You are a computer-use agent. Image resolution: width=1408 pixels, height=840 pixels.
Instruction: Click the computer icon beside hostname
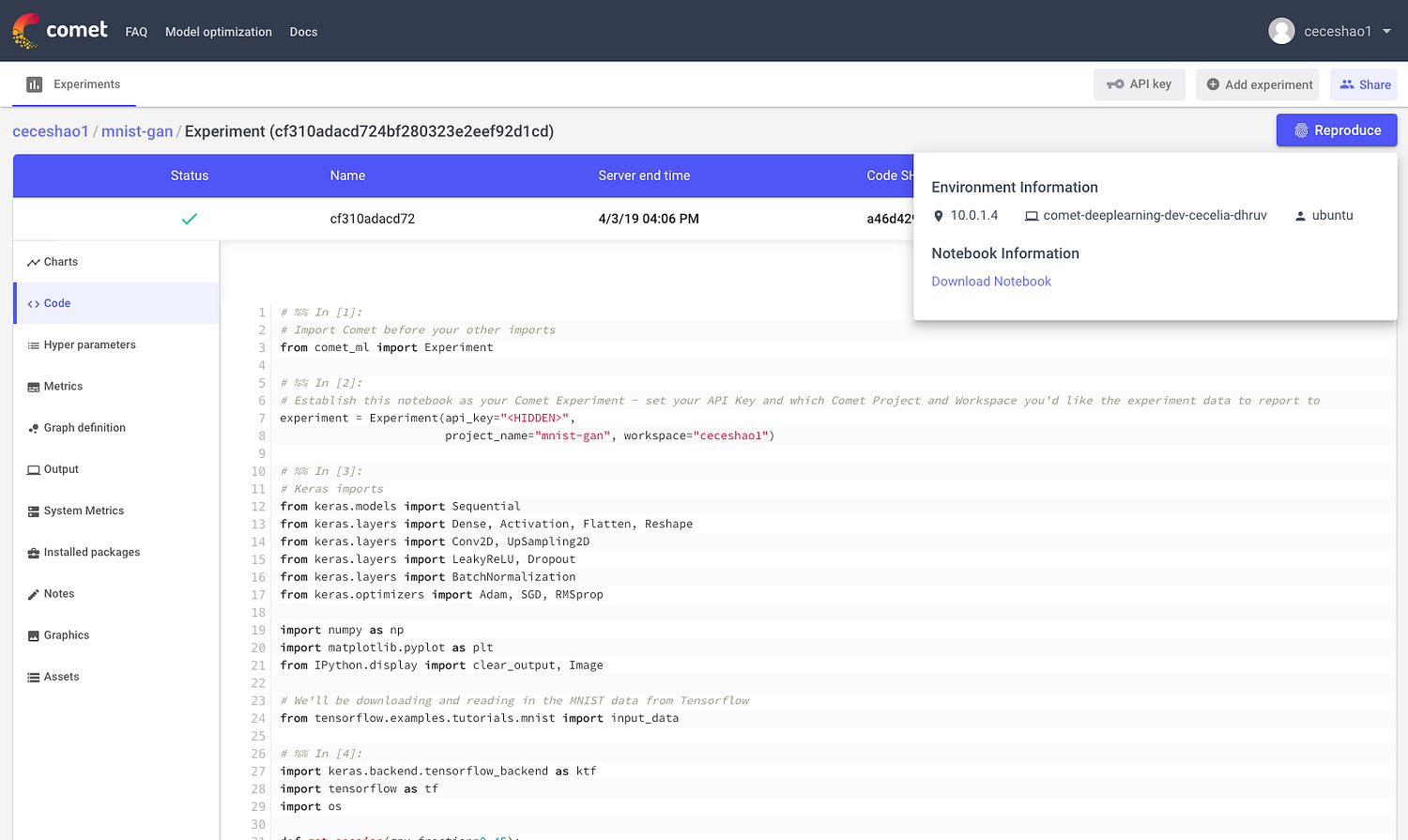(1032, 216)
